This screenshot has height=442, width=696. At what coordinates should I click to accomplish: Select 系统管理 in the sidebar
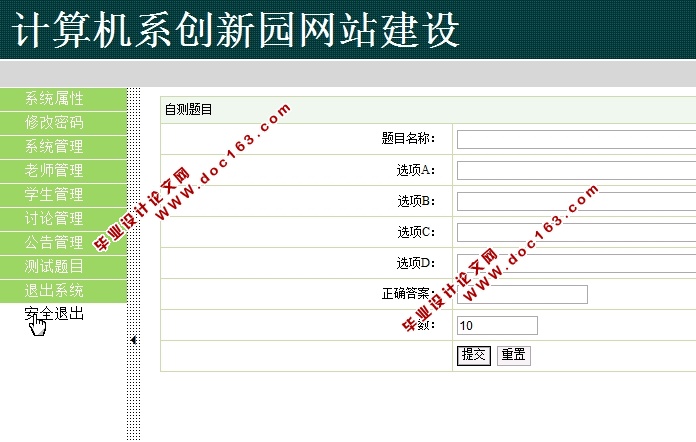[63, 147]
